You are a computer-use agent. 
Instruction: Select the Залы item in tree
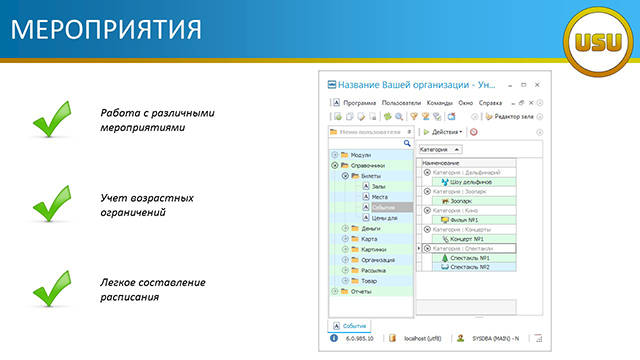378,186
